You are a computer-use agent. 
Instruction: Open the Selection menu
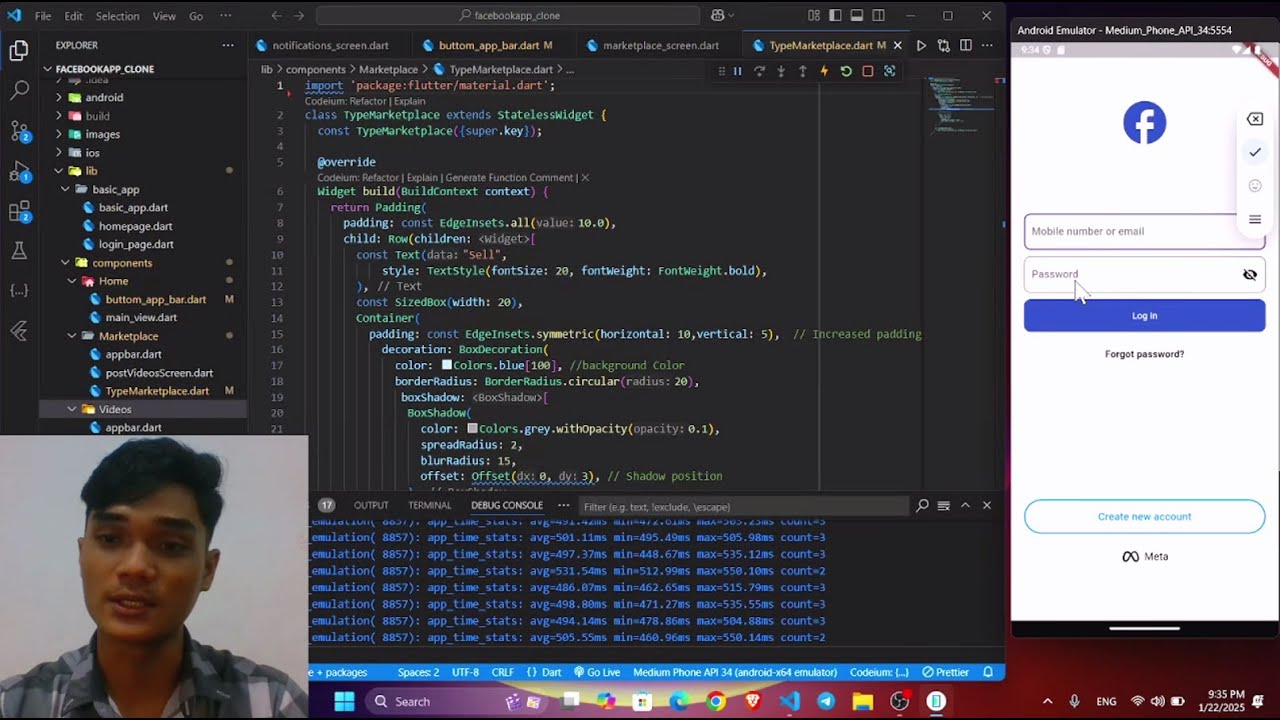pos(118,16)
